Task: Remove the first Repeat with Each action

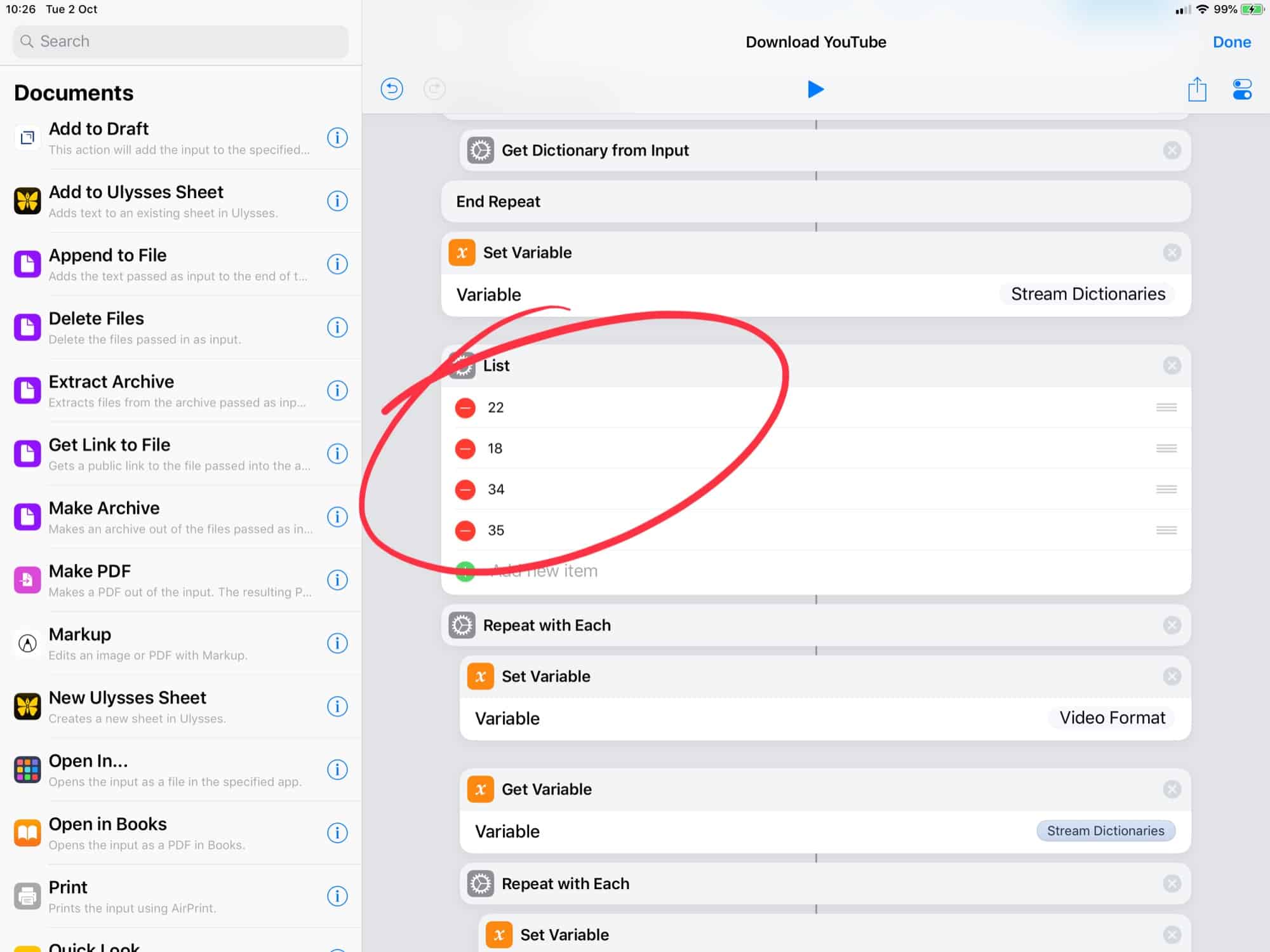Action: tap(1172, 626)
